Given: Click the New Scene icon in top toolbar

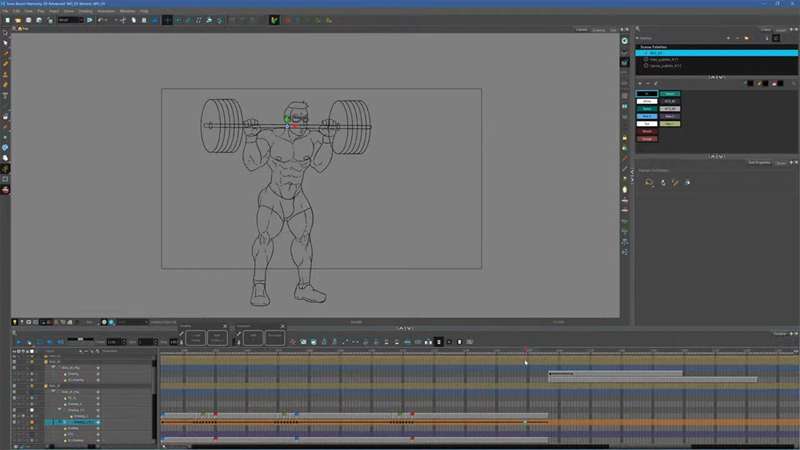Looking at the screenshot, I should [8, 20].
